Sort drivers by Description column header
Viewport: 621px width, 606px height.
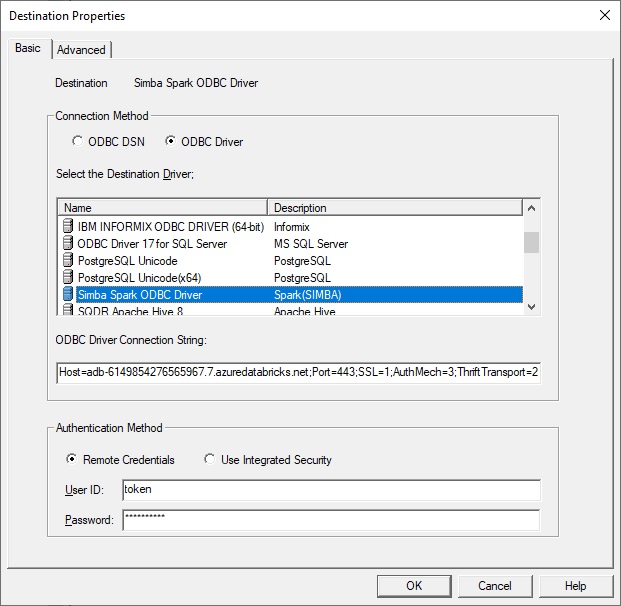pyautogui.click(x=394, y=208)
